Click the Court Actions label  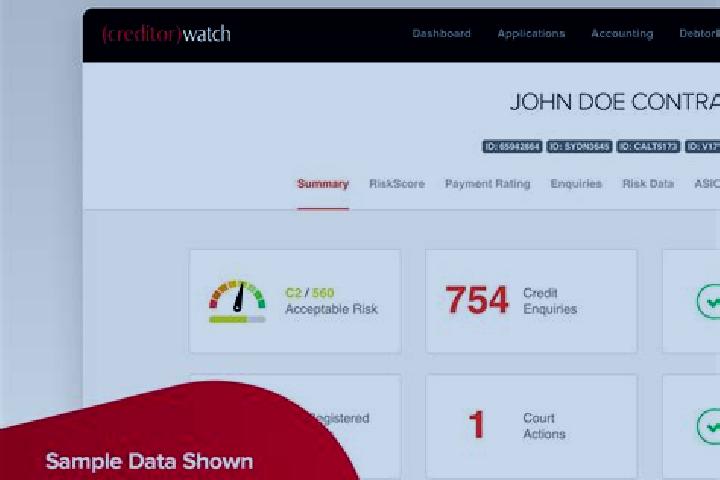[544, 426]
